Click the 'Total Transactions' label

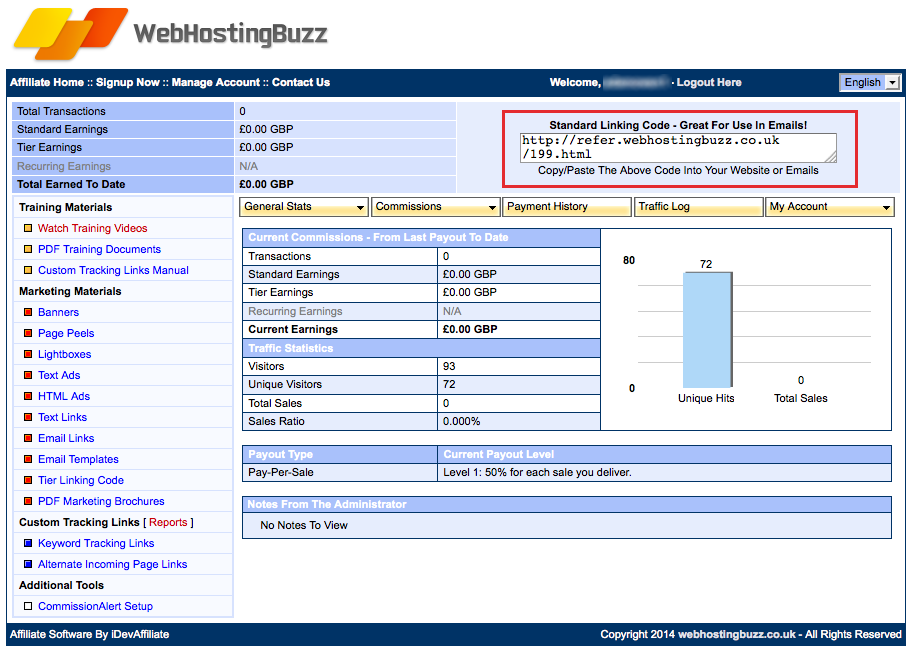(61, 111)
